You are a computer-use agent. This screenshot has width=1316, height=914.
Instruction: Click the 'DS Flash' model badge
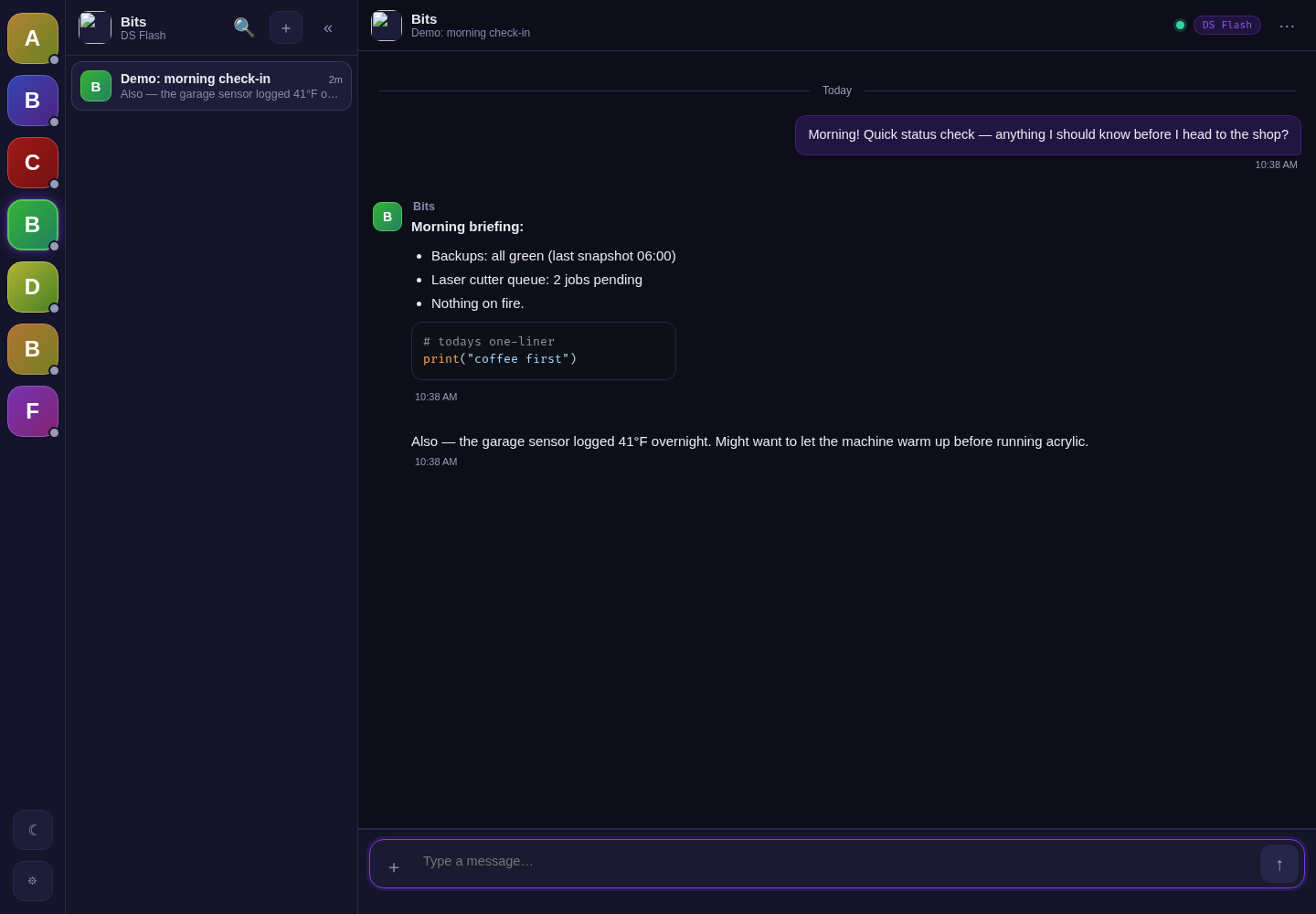[1227, 26]
